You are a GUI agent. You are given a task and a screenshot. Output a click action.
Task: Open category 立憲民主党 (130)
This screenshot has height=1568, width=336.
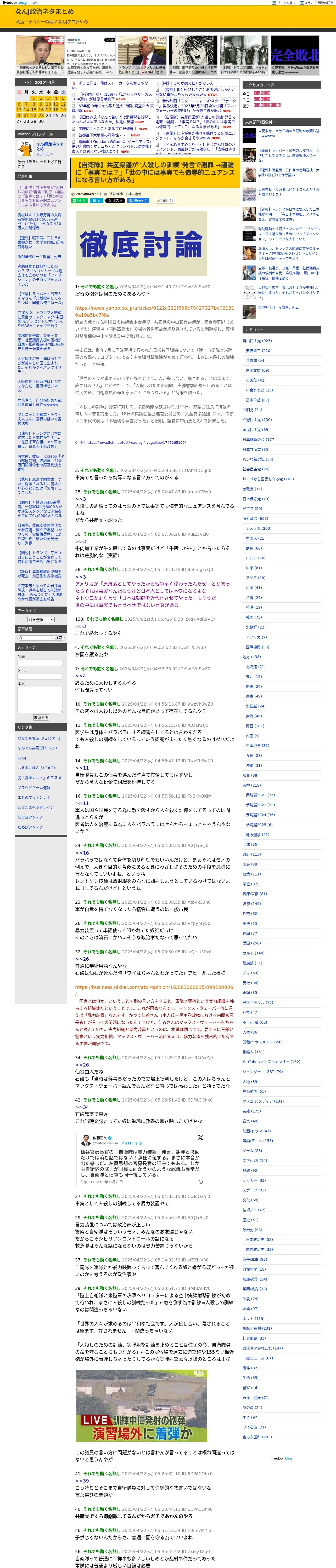coord(257,420)
